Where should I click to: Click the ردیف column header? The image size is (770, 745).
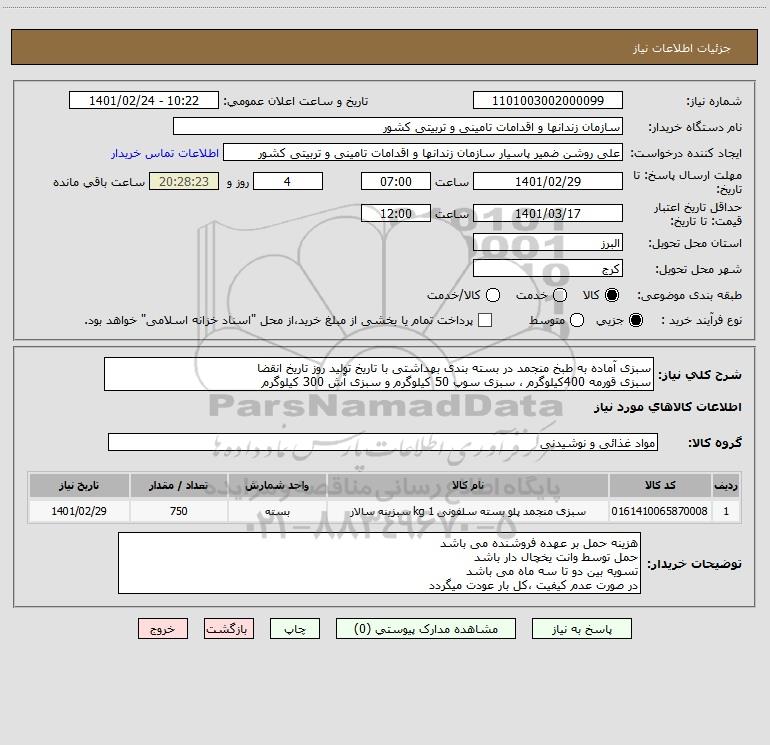(726, 485)
